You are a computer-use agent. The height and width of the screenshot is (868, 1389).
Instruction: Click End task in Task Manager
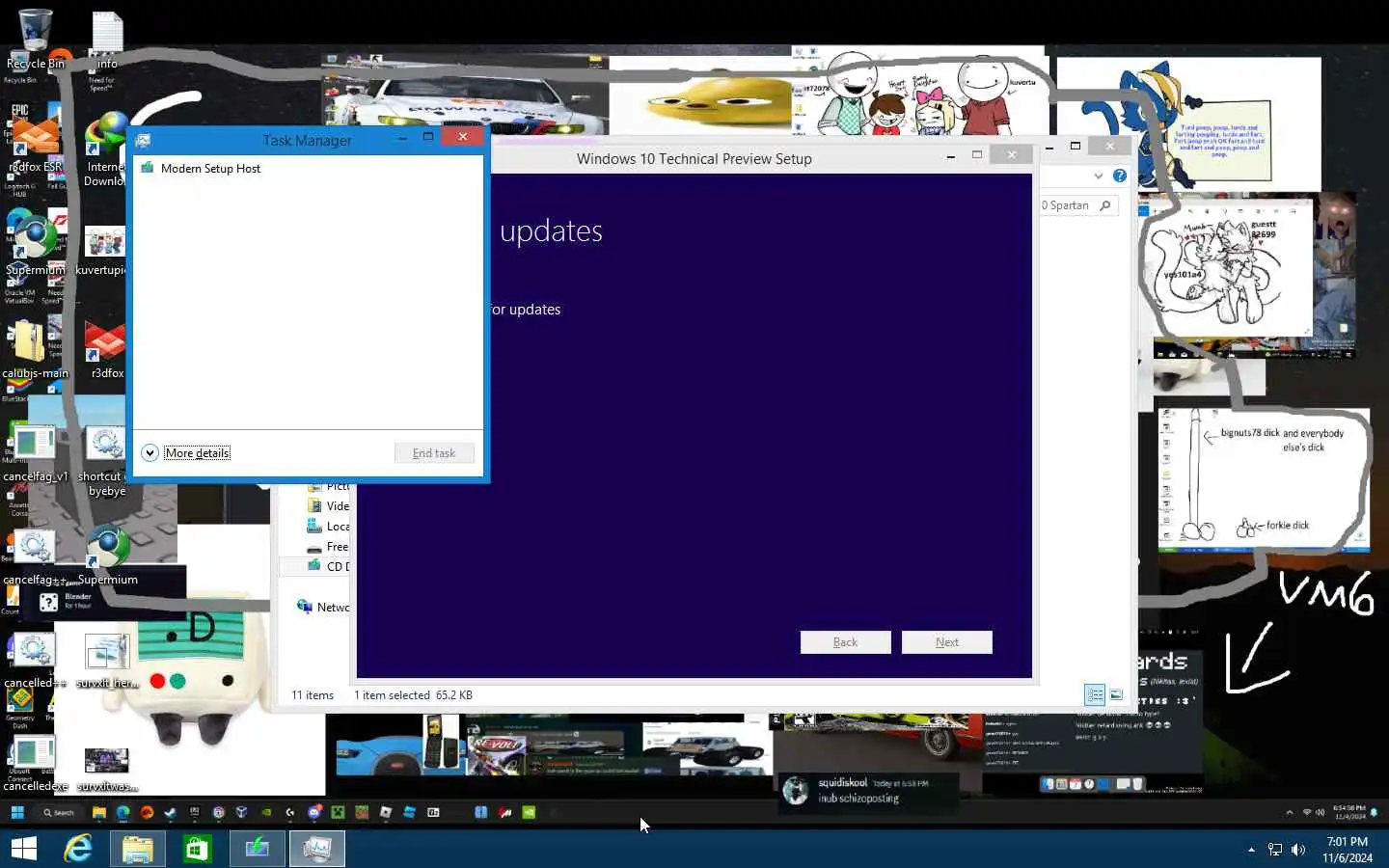(434, 453)
